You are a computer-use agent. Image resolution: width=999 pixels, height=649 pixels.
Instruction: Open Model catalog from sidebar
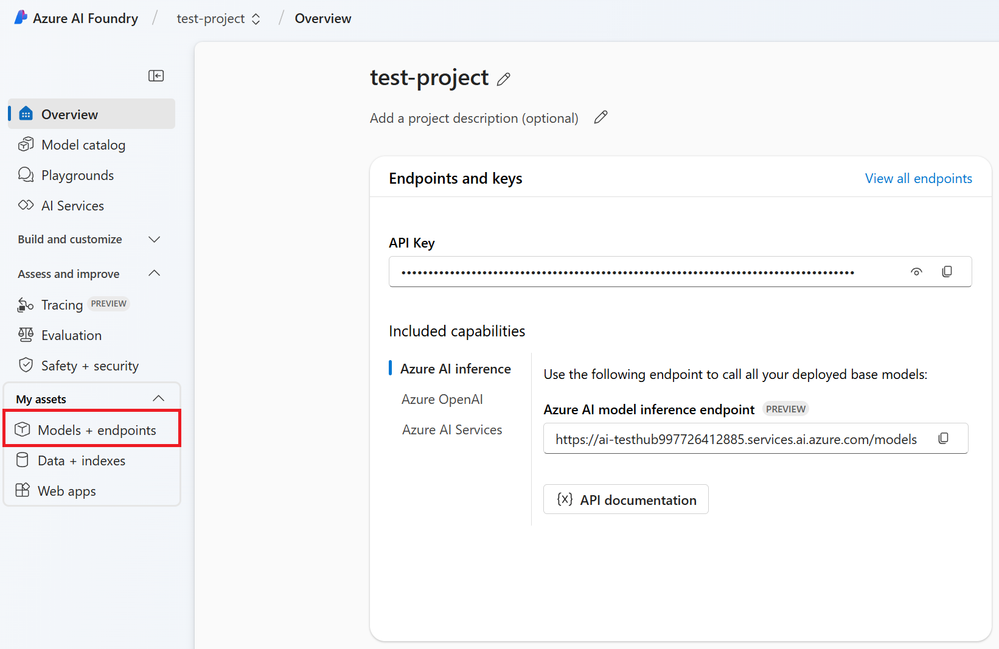tap(83, 145)
